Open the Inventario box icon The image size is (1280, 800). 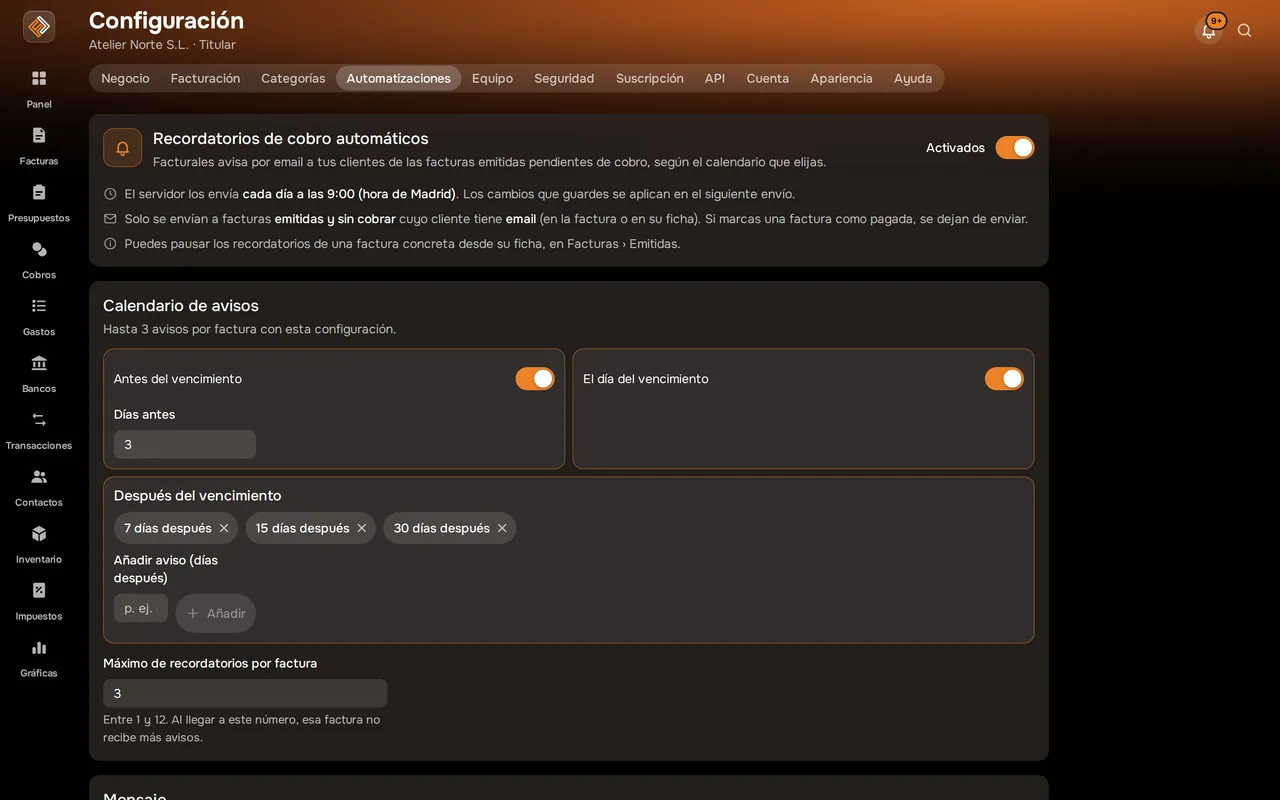(x=39, y=534)
